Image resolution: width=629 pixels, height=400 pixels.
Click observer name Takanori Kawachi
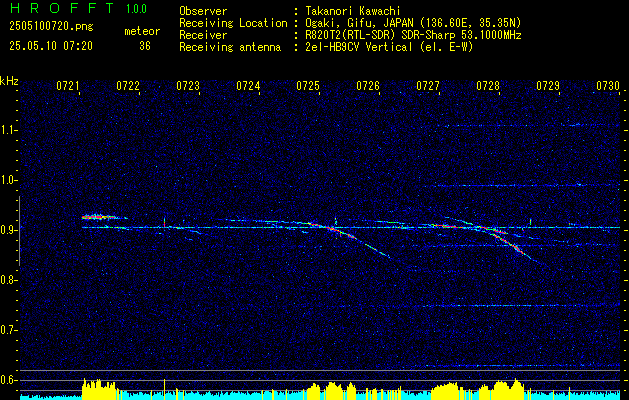tap(353, 11)
